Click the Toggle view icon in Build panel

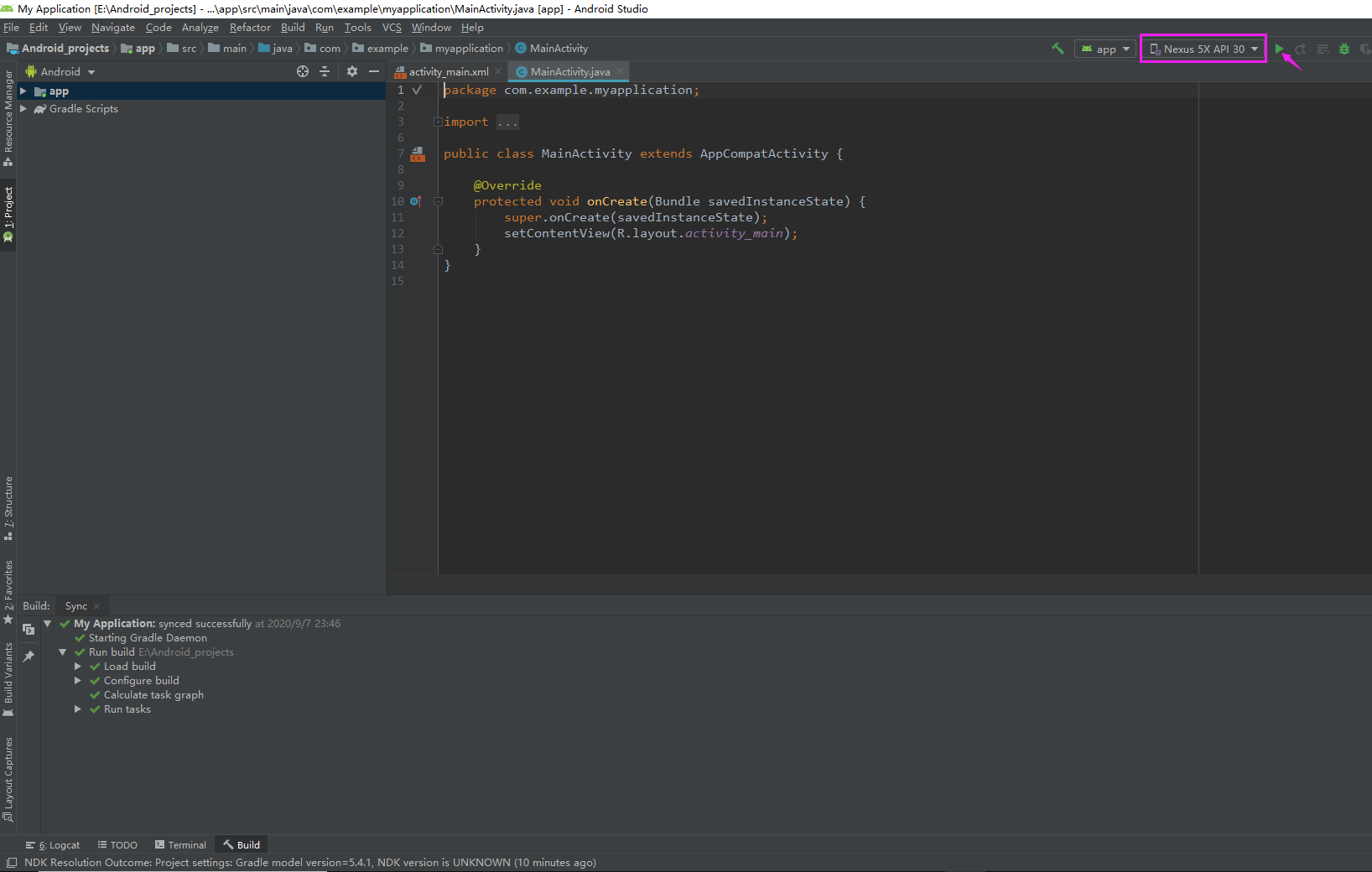tap(29, 629)
